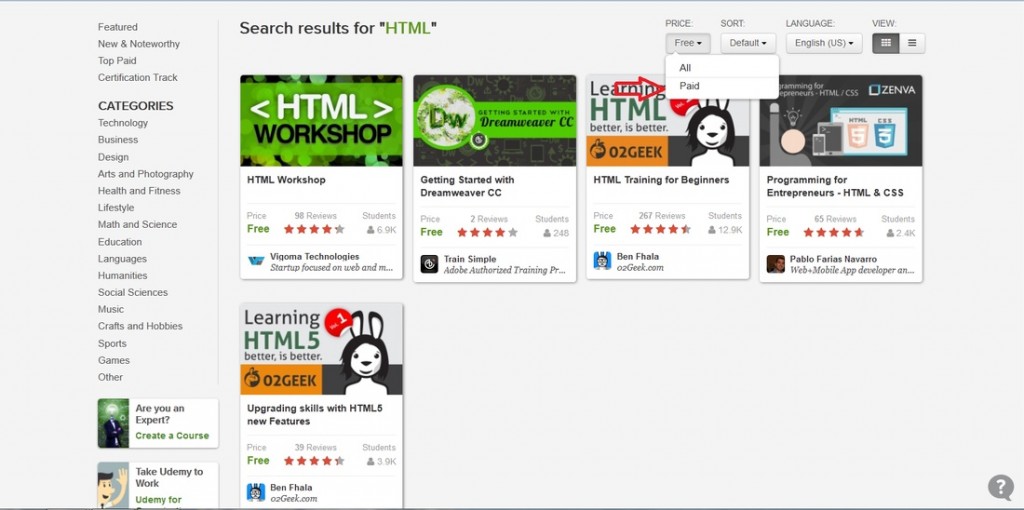This screenshot has width=1024, height=510.
Task: Click Train Simple avatar icon
Action: tap(429, 264)
